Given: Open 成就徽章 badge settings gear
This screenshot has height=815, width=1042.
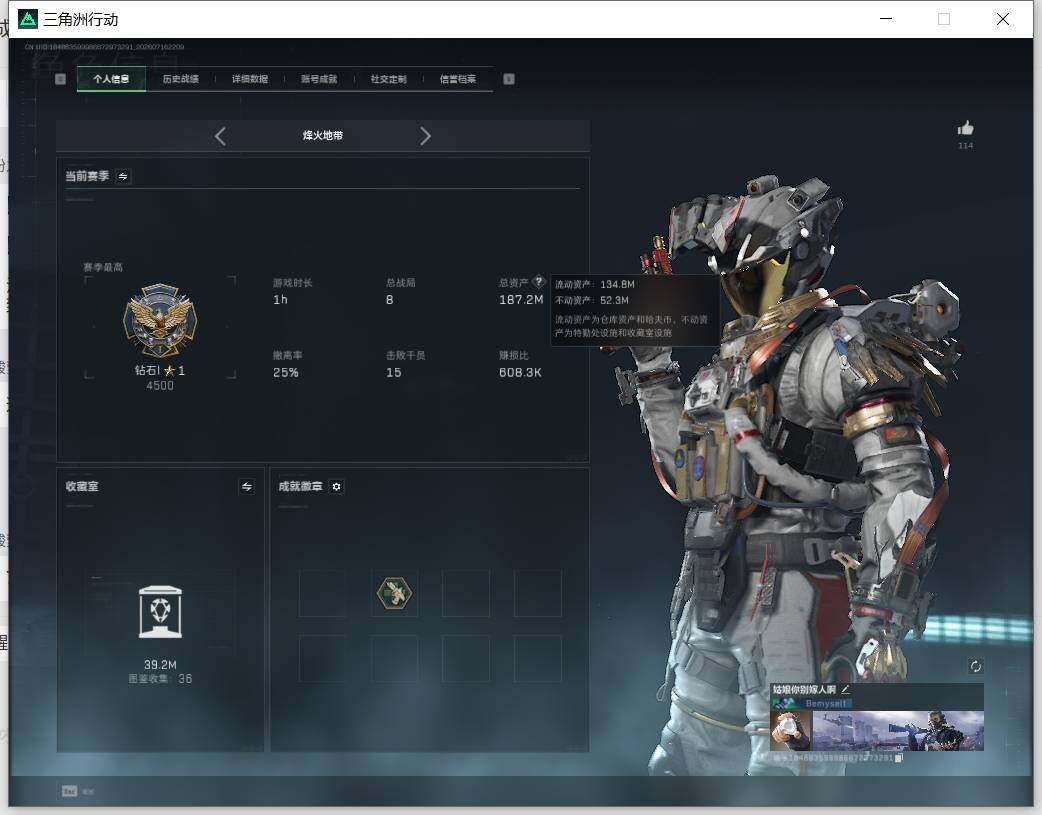Looking at the screenshot, I should (336, 487).
